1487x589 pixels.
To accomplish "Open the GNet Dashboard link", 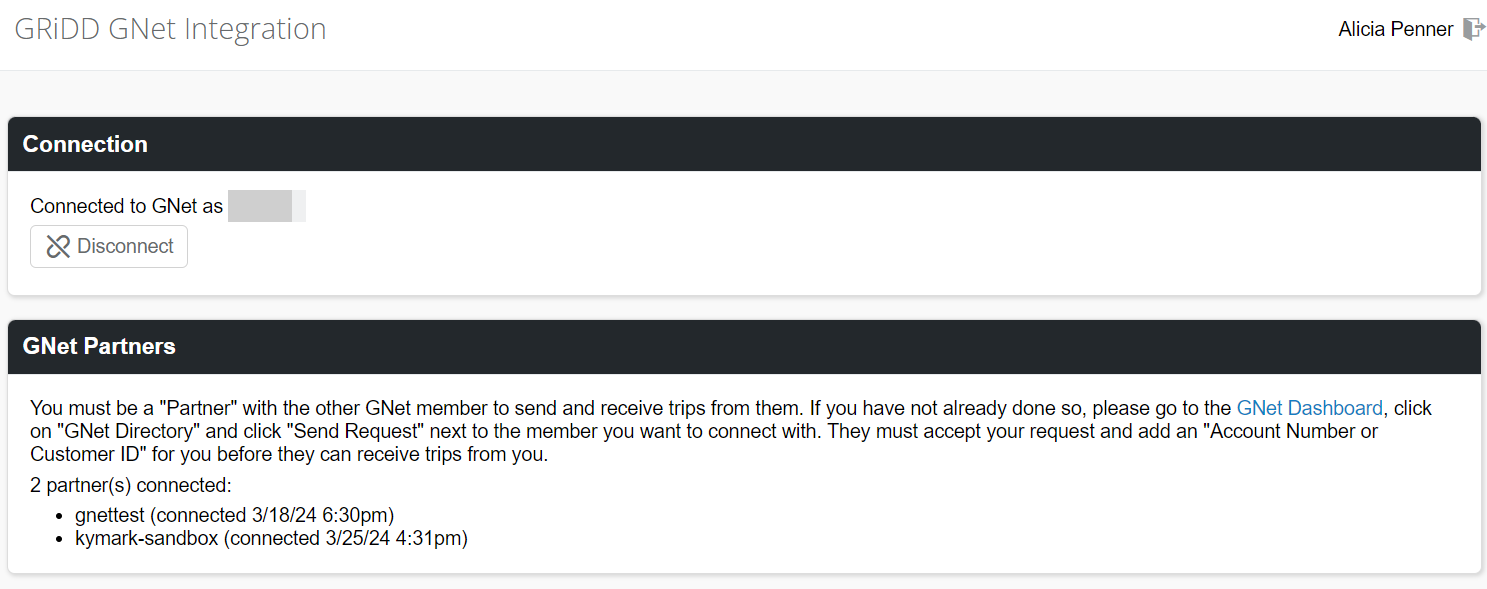I will click(1309, 408).
